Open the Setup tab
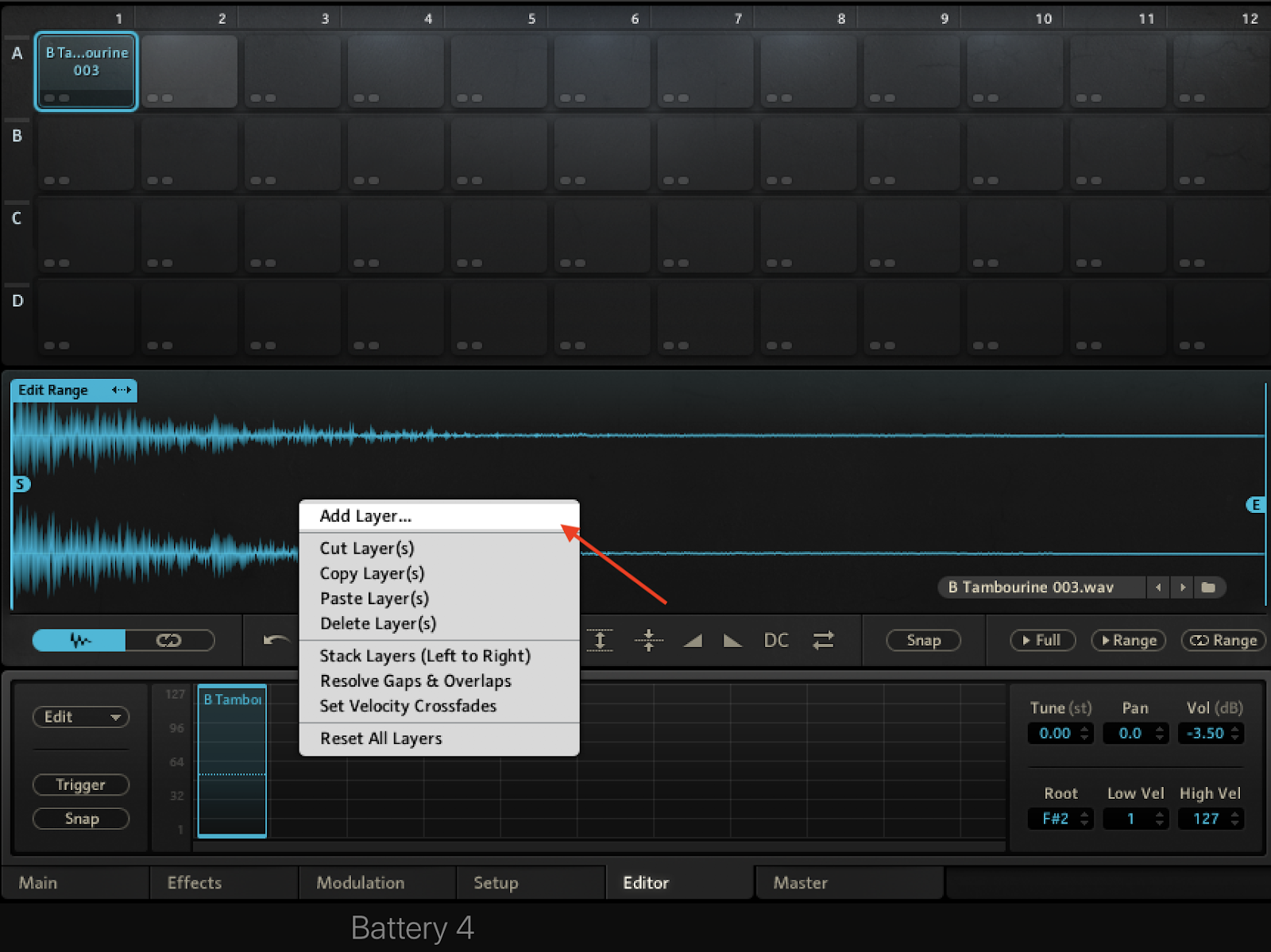This screenshot has width=1271, height=952. coord(531,883)
